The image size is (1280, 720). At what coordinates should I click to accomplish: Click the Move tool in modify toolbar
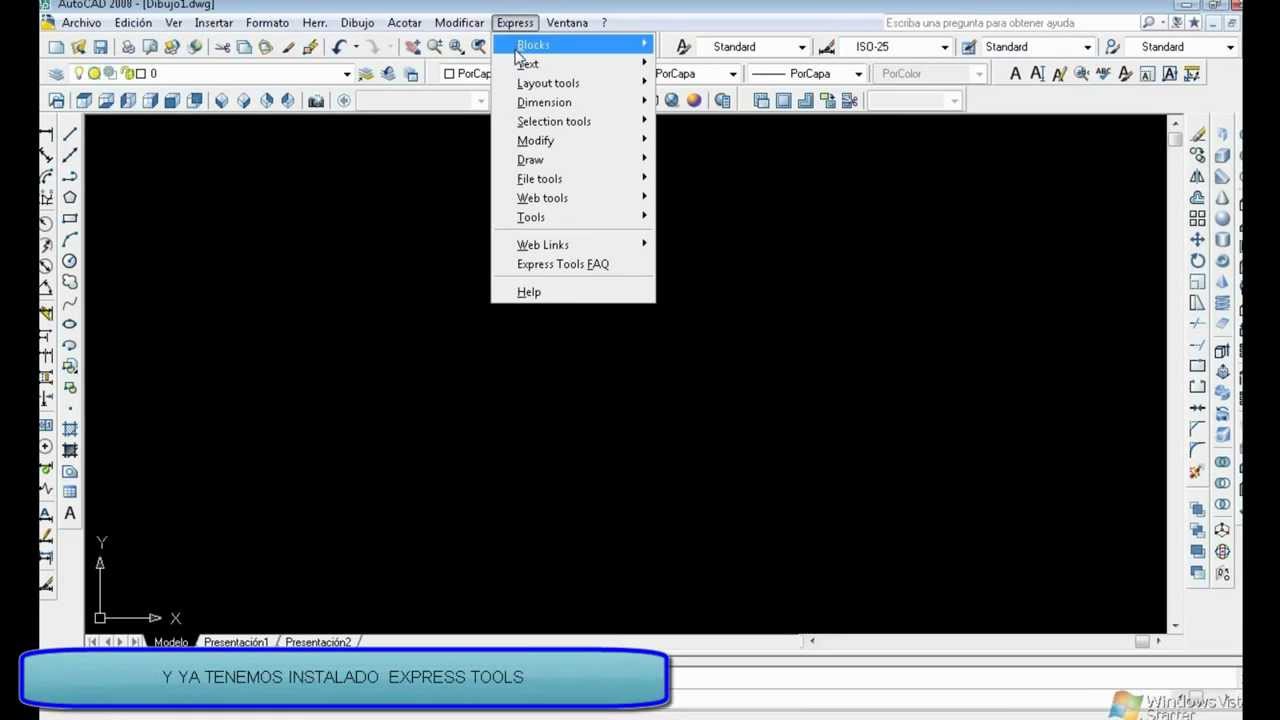click(1198, 240)
